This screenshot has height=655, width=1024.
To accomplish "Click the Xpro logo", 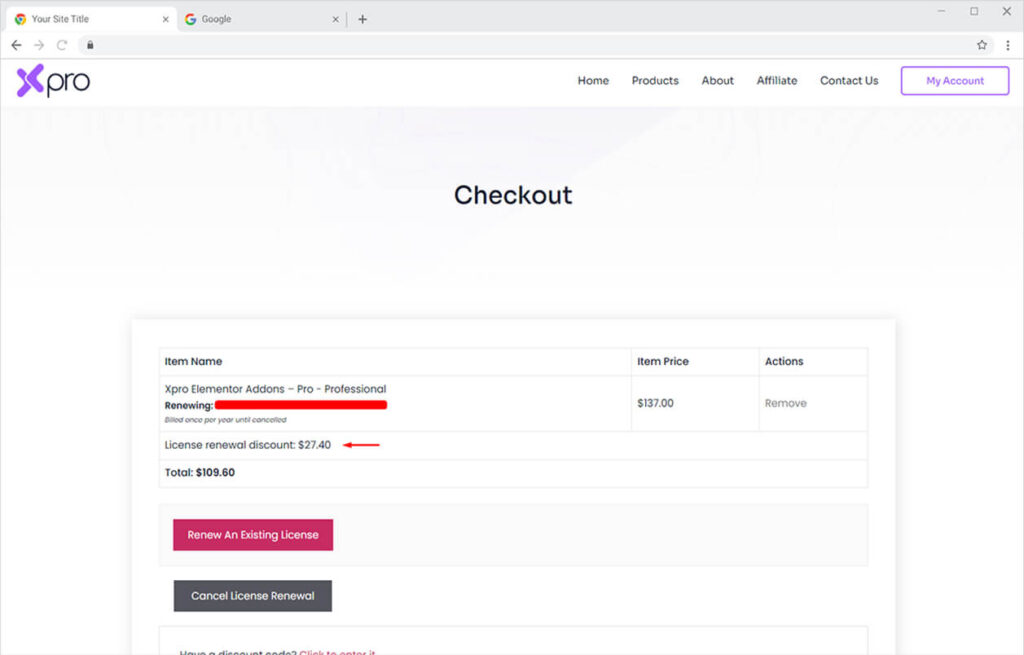I will tap(53, 81).
